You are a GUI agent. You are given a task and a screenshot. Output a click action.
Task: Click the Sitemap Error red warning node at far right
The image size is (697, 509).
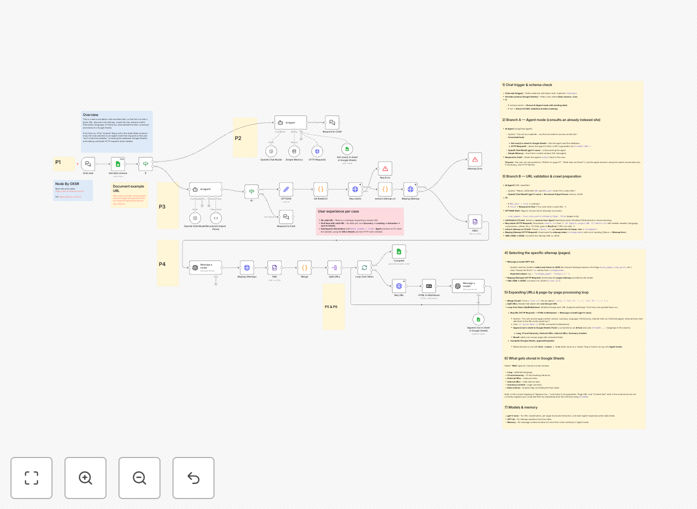[x=475, y=160]
